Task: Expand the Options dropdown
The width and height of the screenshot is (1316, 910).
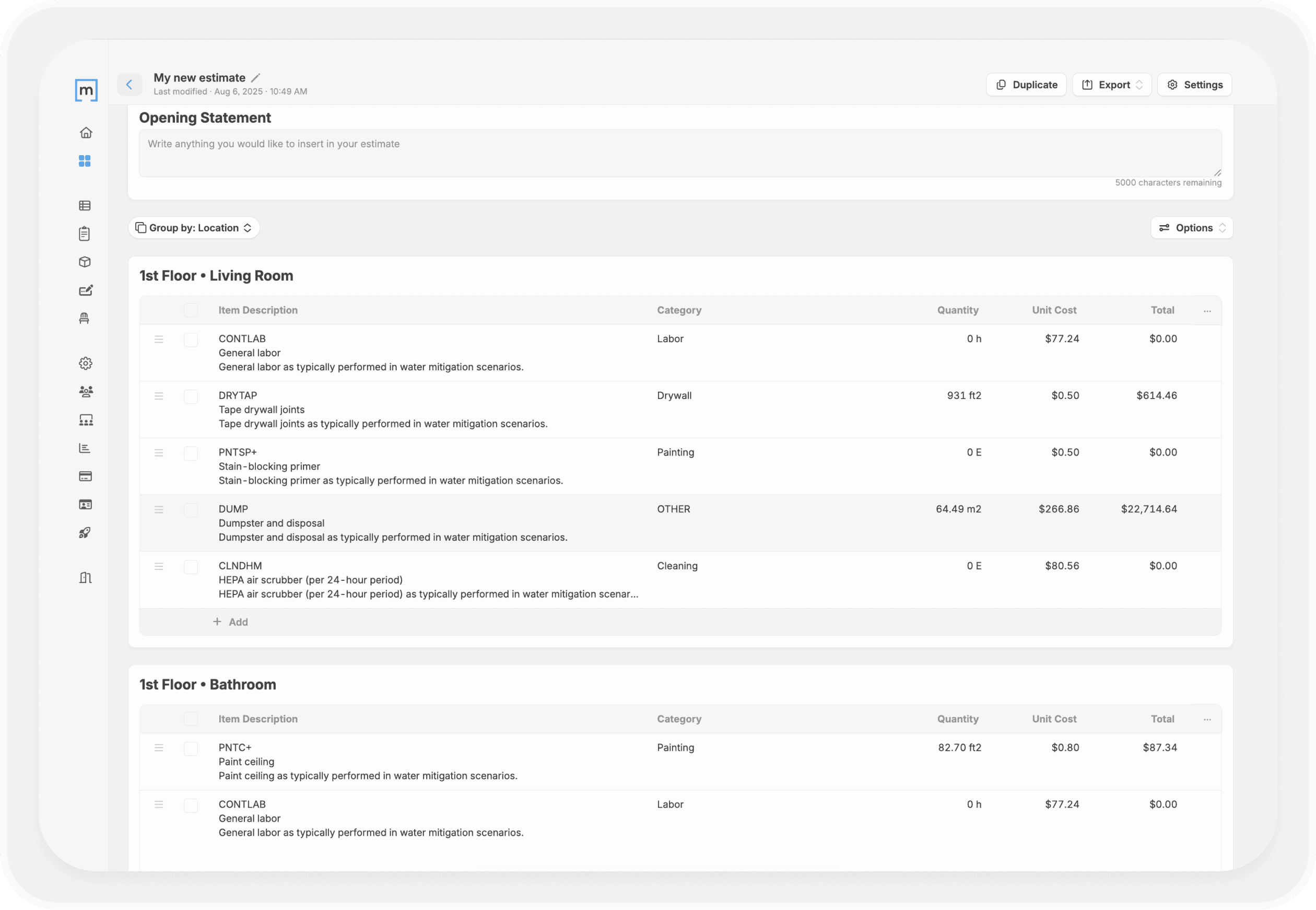Action: point(1191,228)
